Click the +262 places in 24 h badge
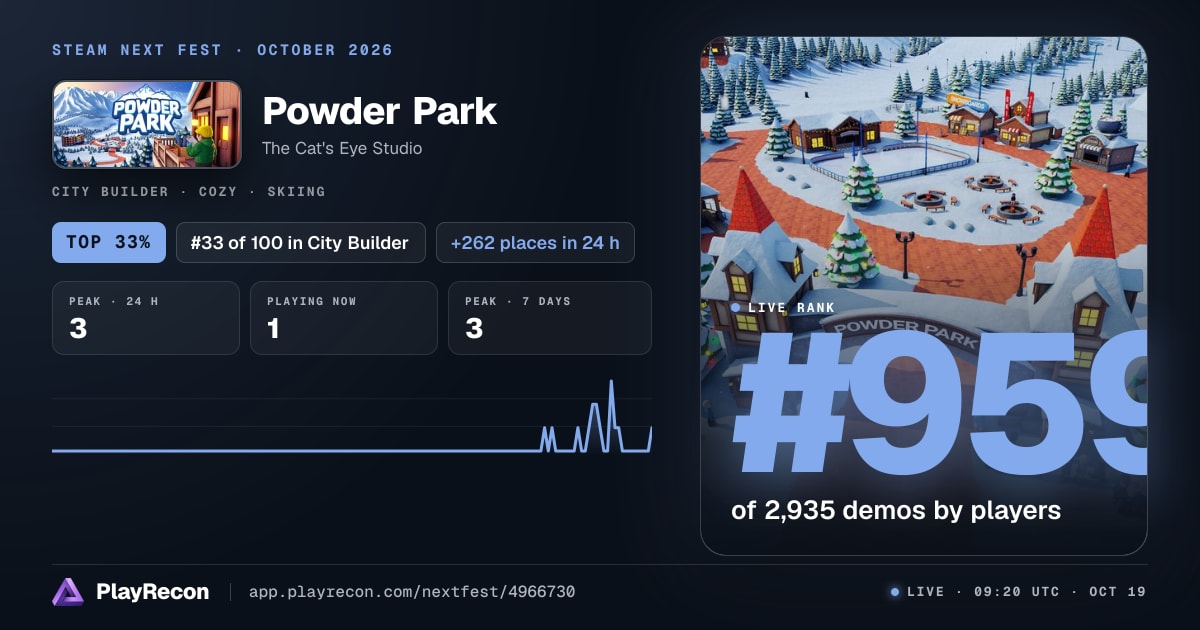 tap(535, 242)
